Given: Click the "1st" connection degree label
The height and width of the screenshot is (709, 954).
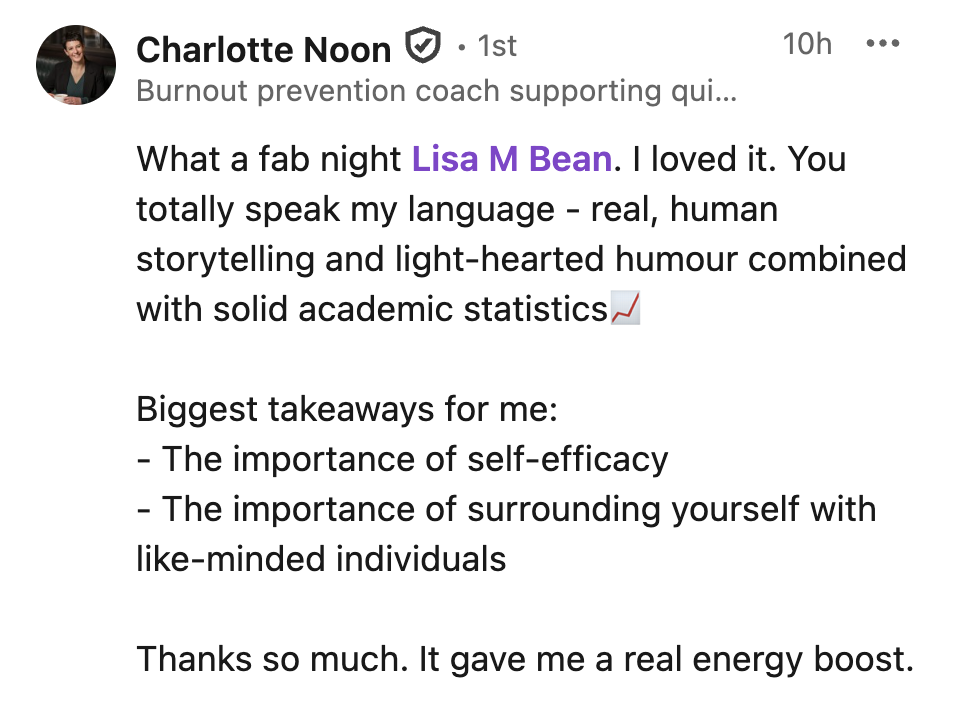Looking at the screenshot, I should [x=497, y=47].
